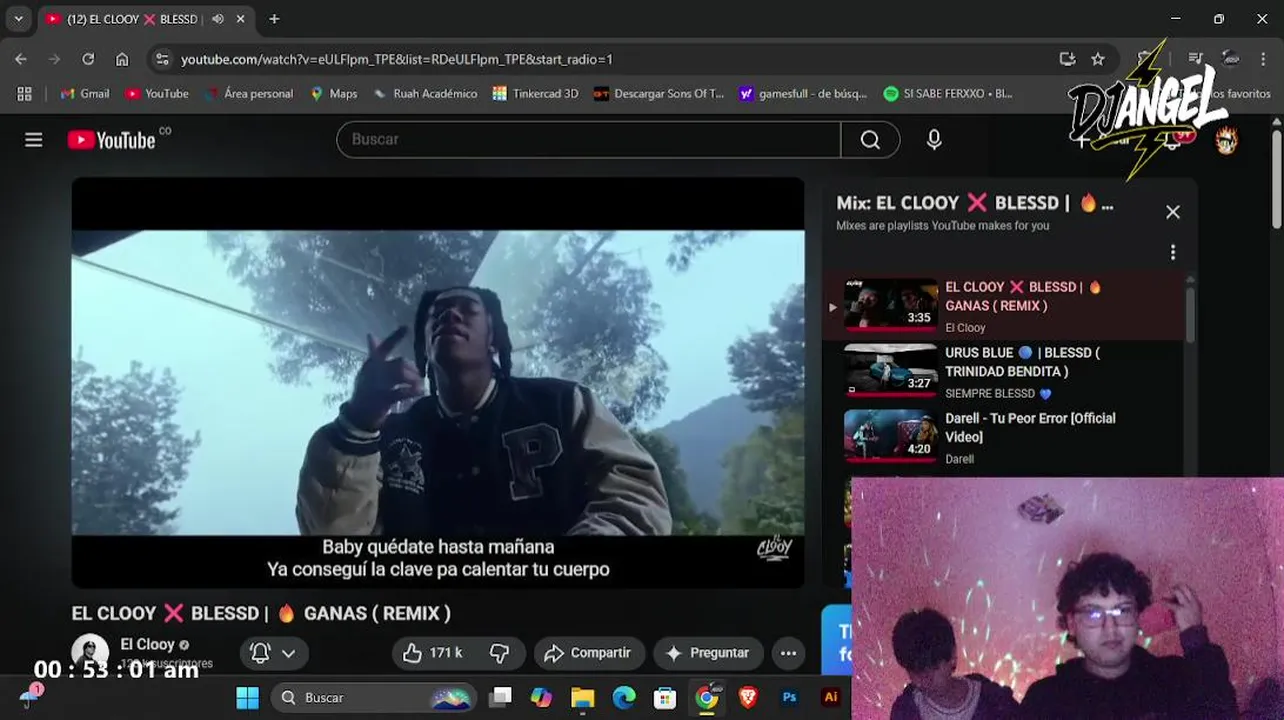Close the Mix playlist panel
The height and width of the screenshot is (720, 1284).
[x=1173, y=212]
